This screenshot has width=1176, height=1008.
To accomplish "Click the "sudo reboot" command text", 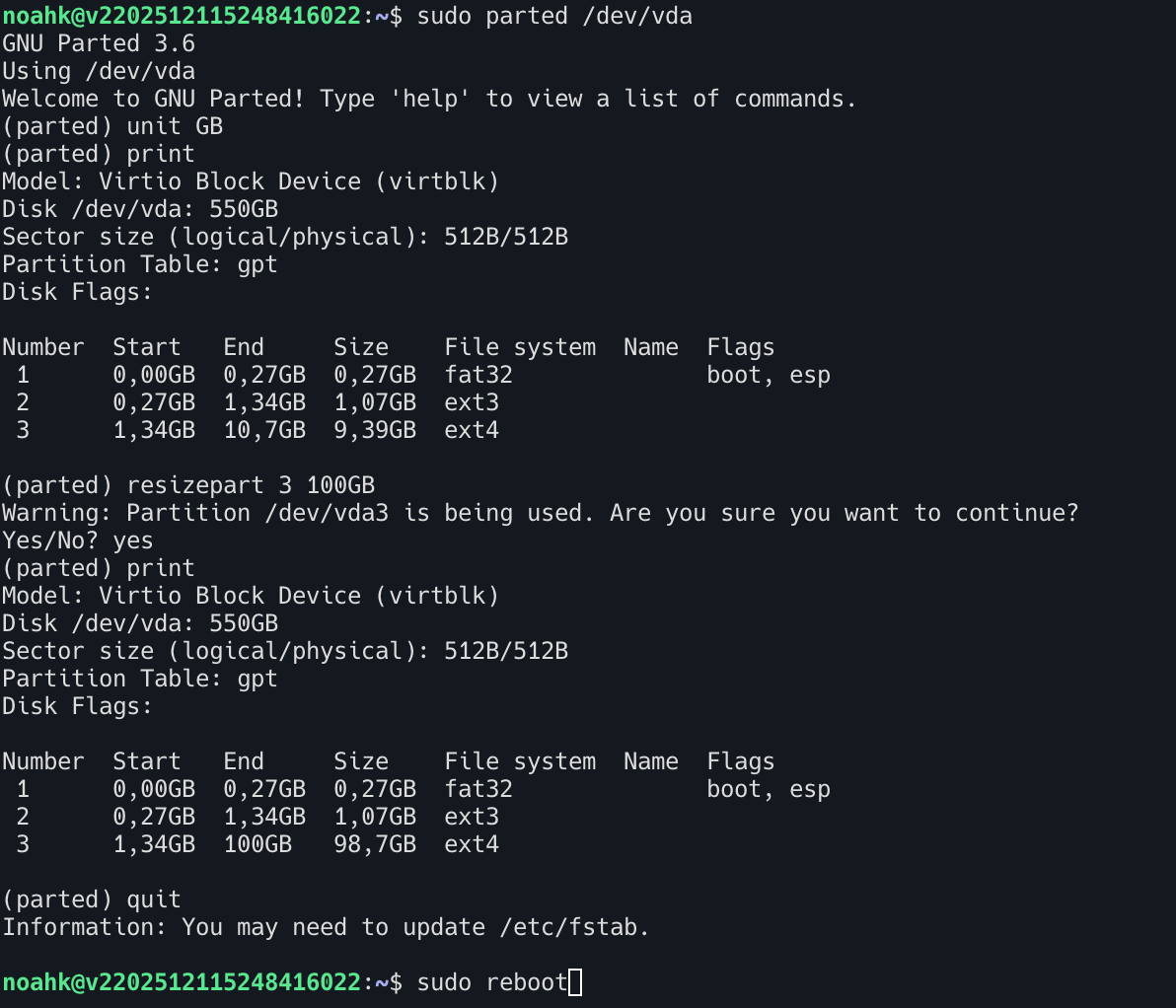I will (x=492, y=982).
